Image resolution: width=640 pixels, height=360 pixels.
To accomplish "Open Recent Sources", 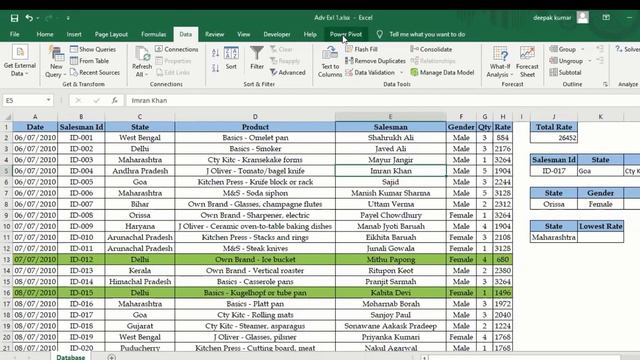I will click(x=95, y=72).
